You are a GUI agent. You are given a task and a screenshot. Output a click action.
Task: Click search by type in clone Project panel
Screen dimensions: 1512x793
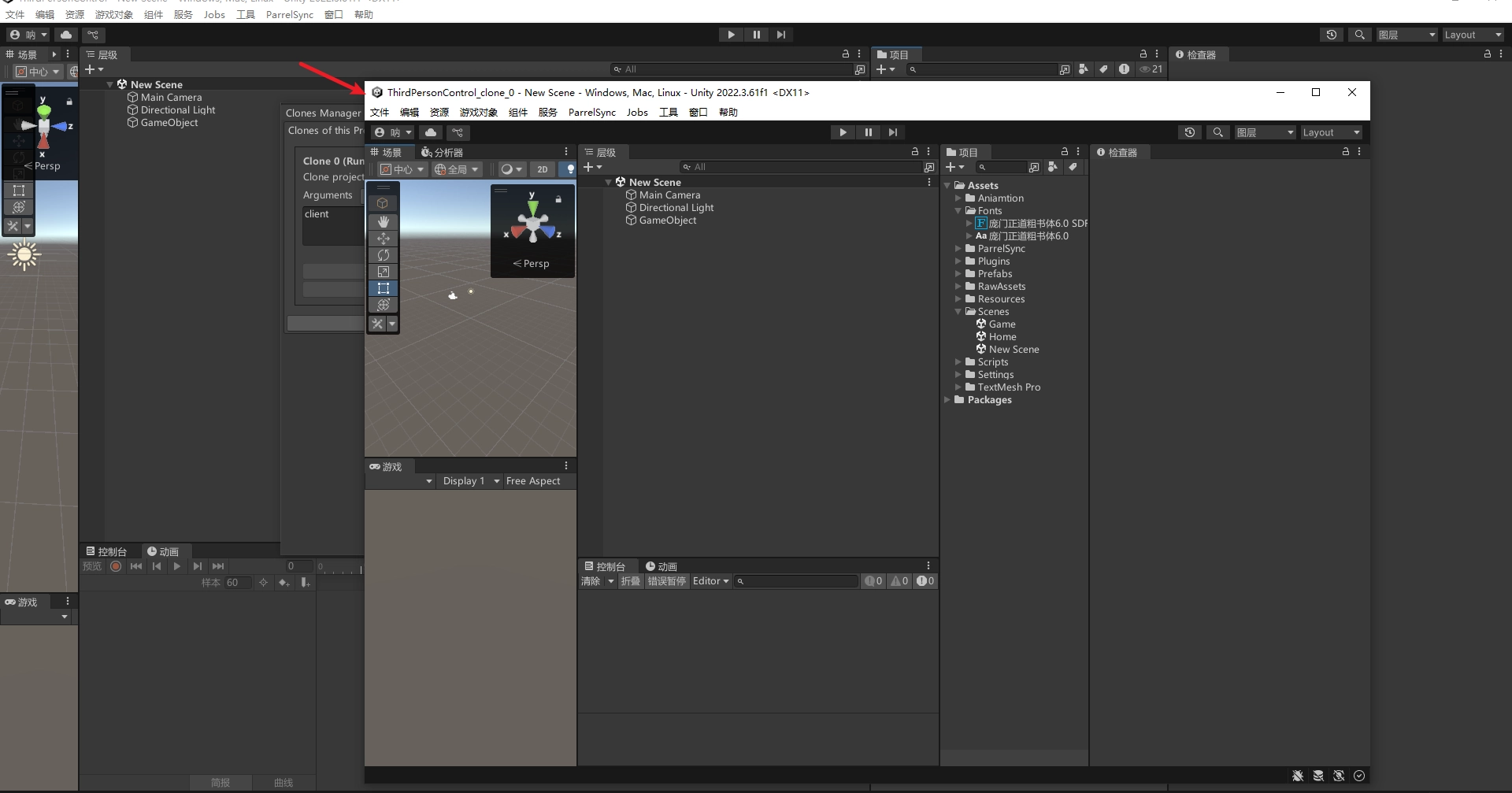1053,167
